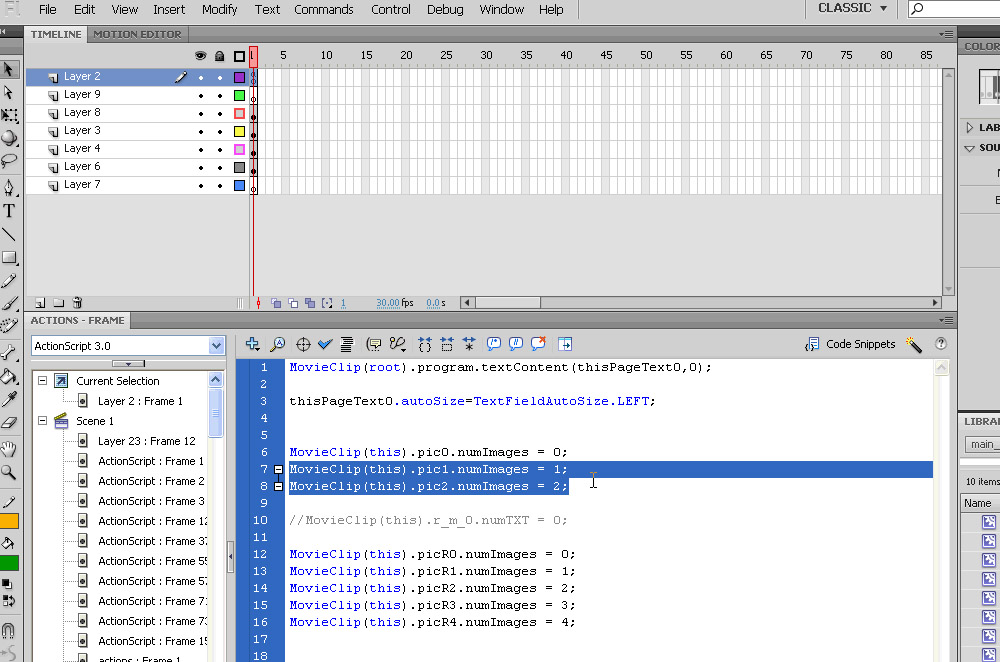
Task: Click the orange stroke color swatch
Action: point(9,521)
